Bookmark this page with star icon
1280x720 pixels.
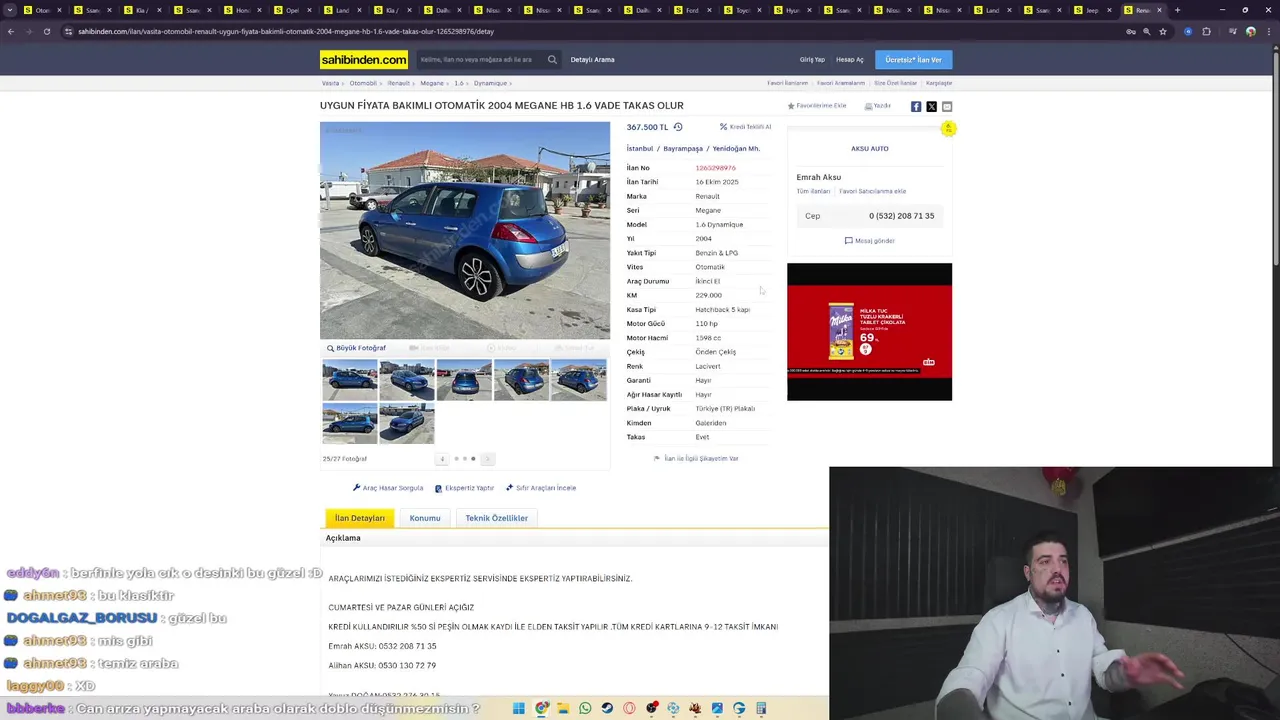point(1162,31)
